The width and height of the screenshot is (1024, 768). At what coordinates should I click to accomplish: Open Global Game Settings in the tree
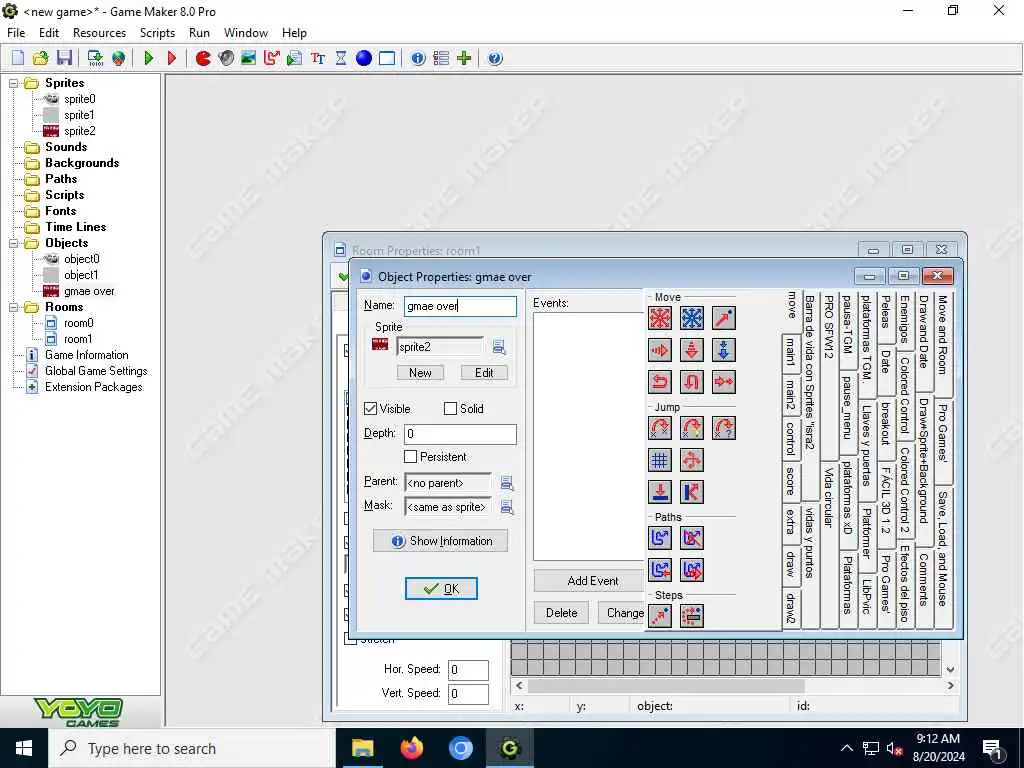pos(96,371)
